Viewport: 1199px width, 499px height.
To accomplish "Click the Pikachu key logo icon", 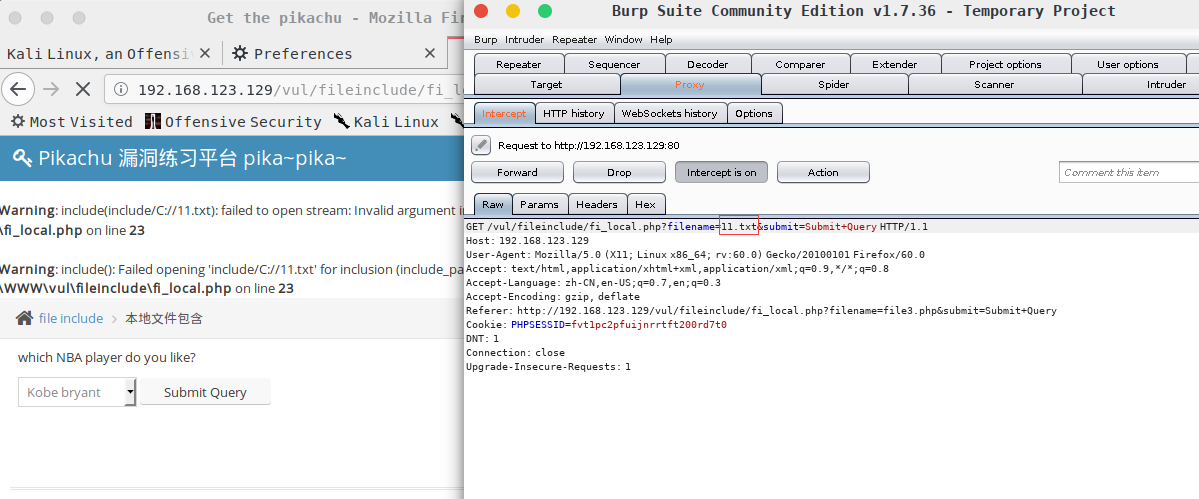I will click(22, 158).
